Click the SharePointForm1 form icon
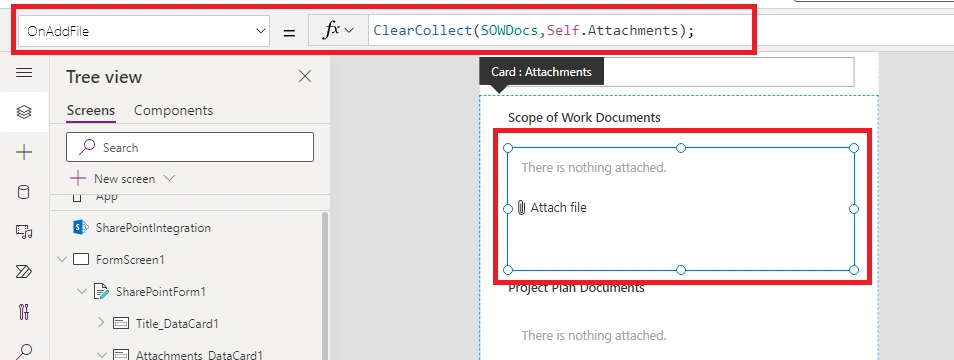Viewport: 954px width, 360px height. coord(101,292)
